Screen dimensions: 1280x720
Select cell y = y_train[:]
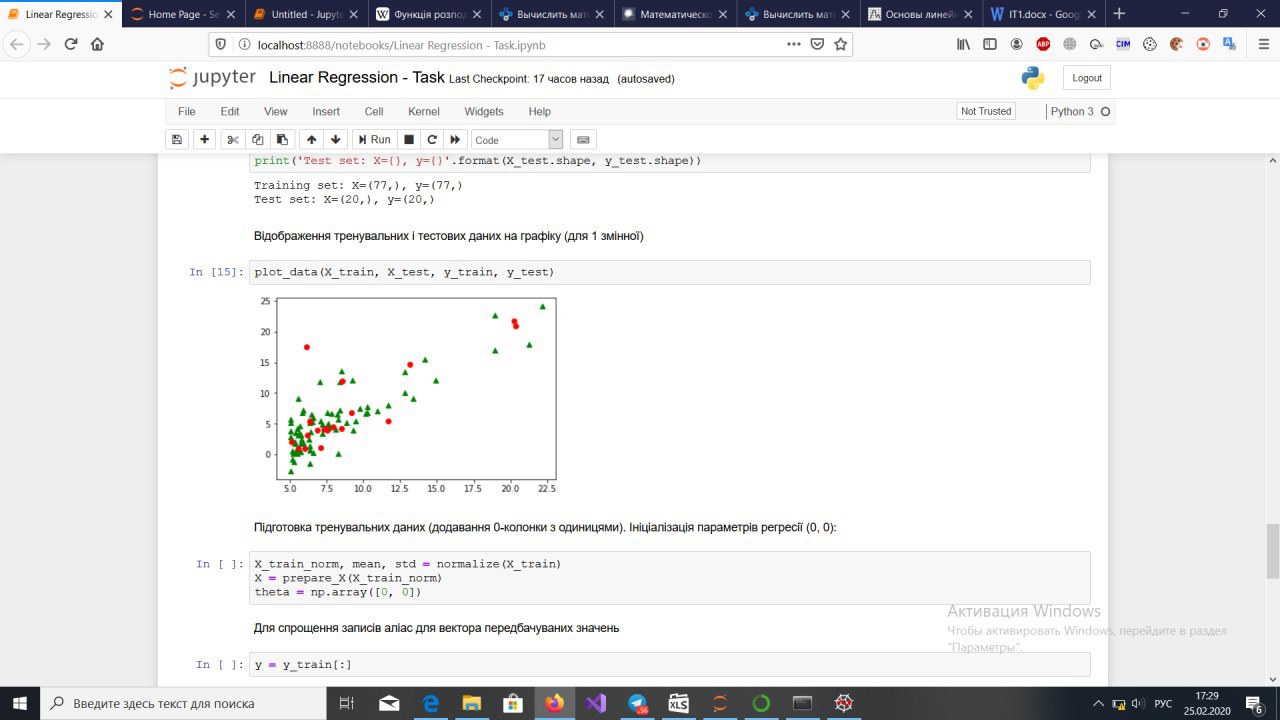pyautogui.click(x=669, y=665)
